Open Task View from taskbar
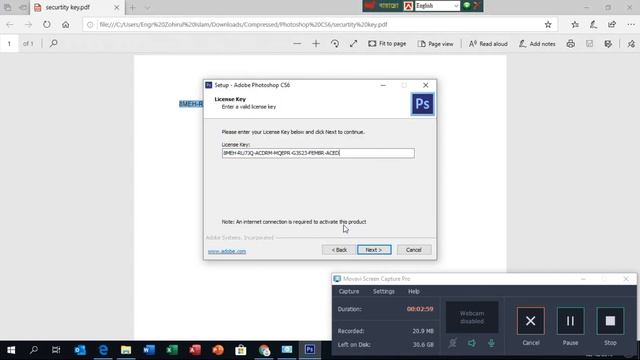 [x=56, y=350]
